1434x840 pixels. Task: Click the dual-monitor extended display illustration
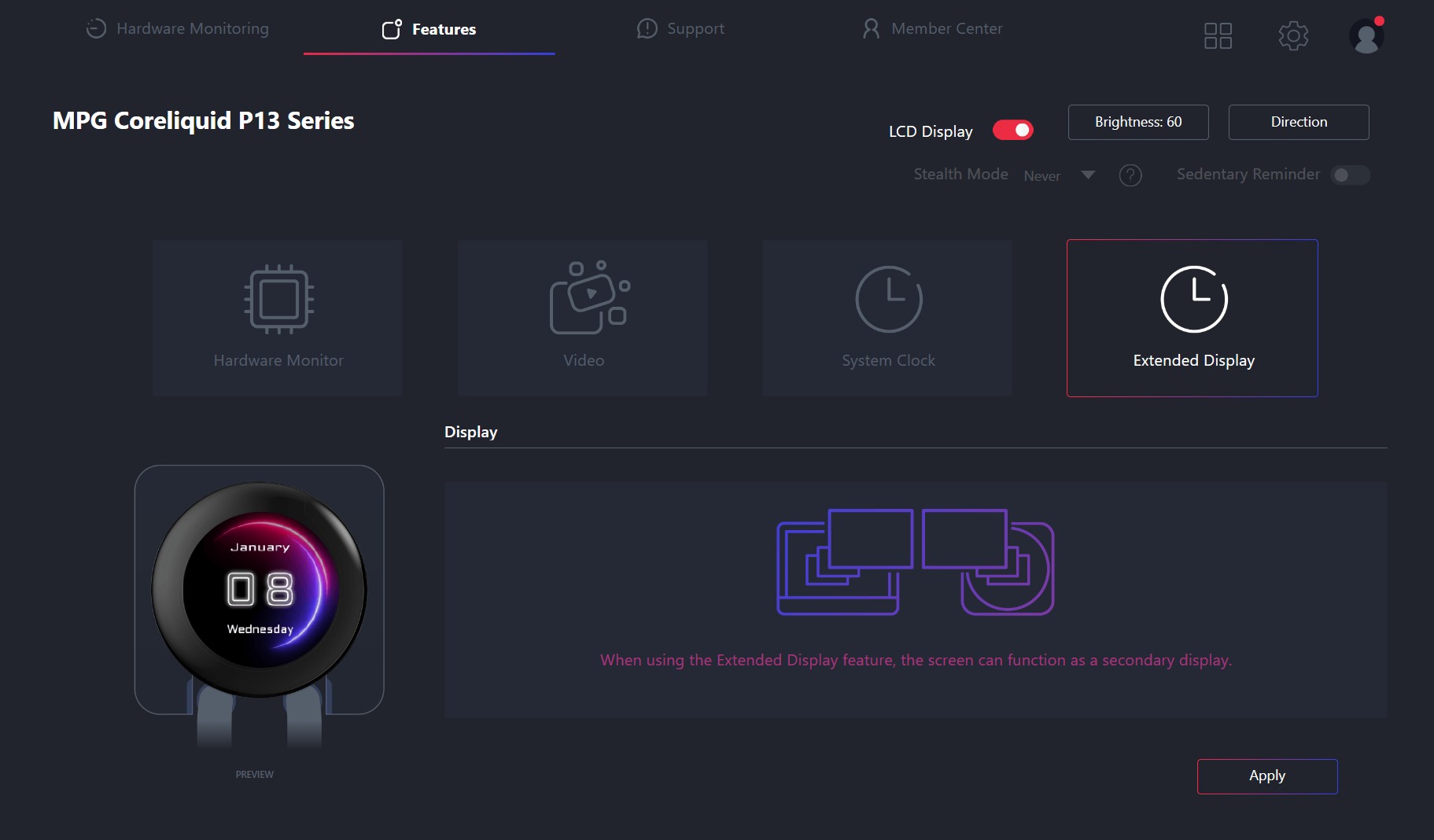916,562
